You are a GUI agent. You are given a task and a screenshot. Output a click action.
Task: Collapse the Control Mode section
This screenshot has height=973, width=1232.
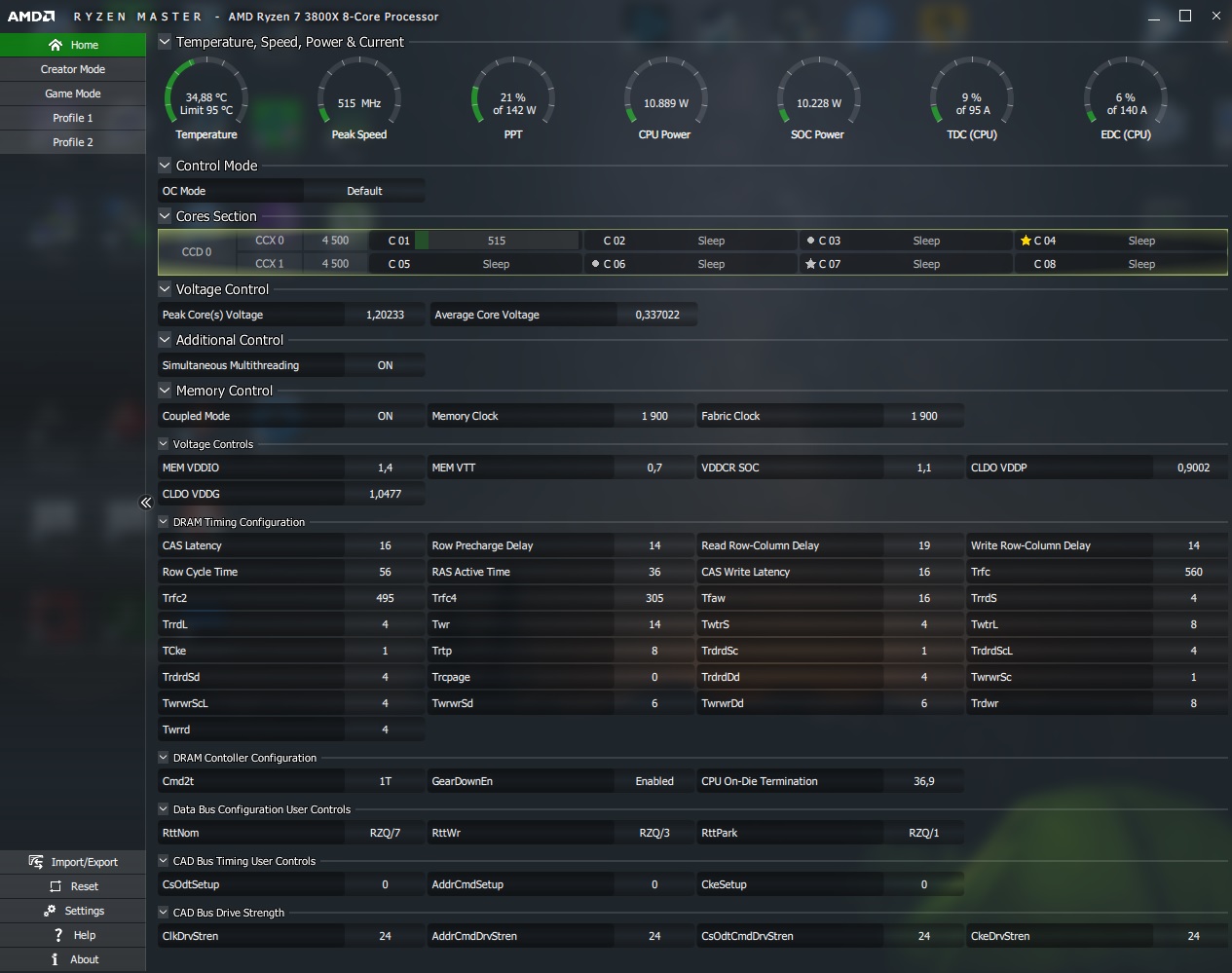click(x=165, y=166)
